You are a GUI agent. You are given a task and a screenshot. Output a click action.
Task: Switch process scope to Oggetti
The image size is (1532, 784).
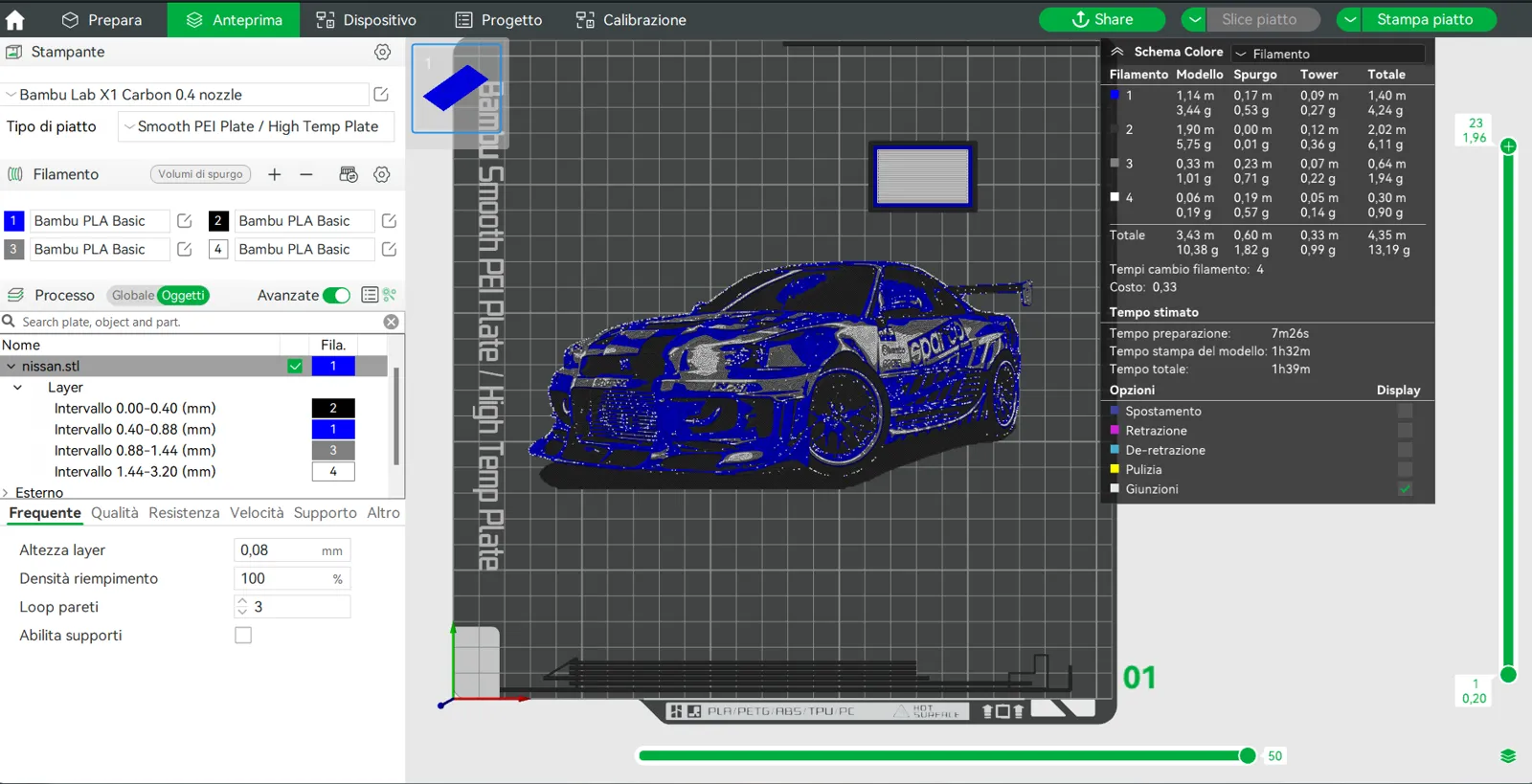(183, 295)
